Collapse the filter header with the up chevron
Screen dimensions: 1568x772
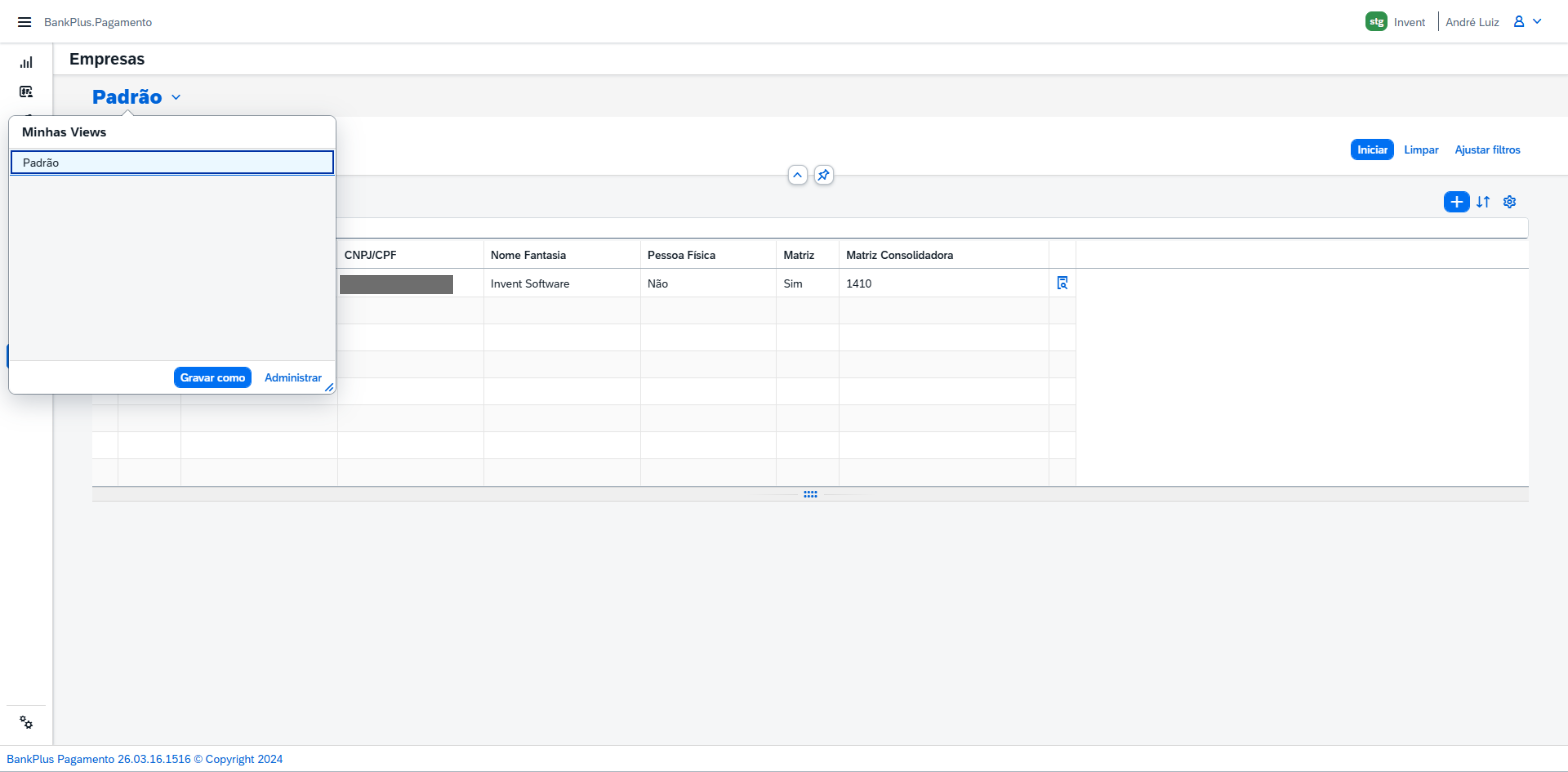797,175
